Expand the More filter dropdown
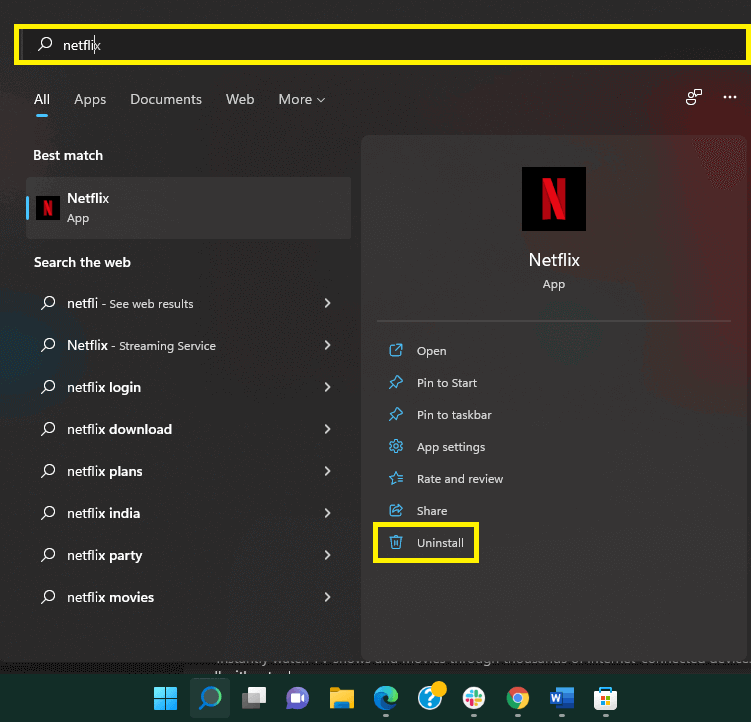Screen dimensions: 751x722 tap(301, 100)
